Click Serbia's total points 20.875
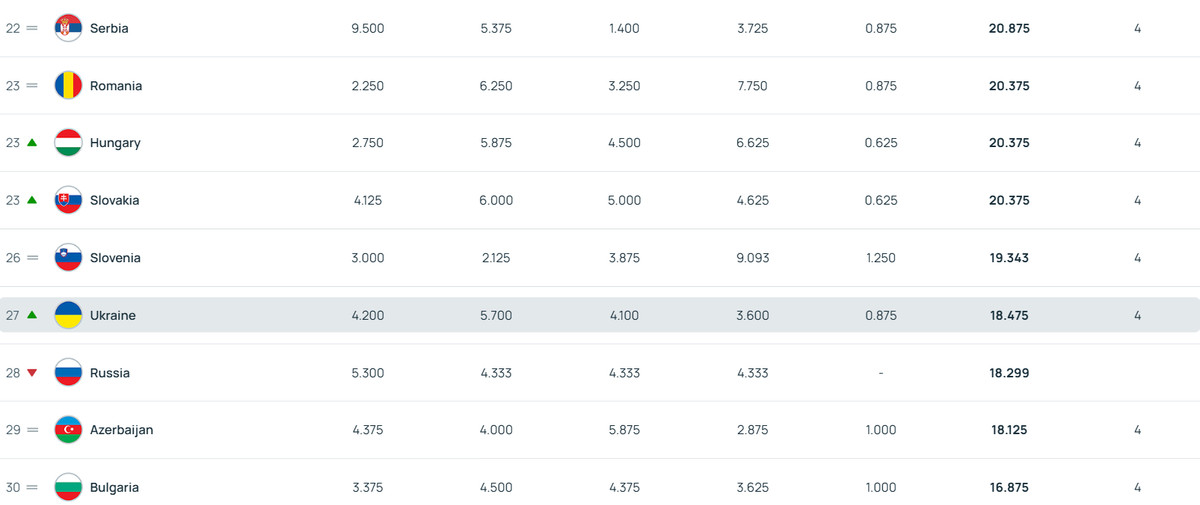This screenshot has height=505, width=1200. pyautogui.click(x=1008, y=28)
